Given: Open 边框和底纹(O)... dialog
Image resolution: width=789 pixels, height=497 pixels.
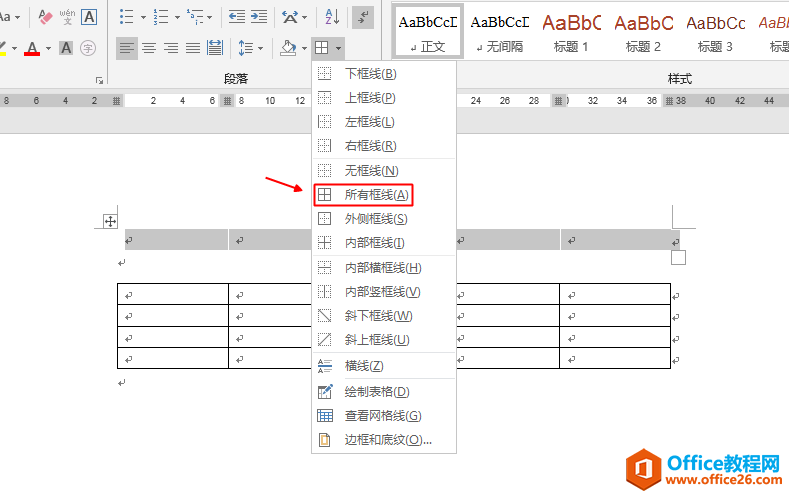Looking at the screenshot, I should 384,440.
